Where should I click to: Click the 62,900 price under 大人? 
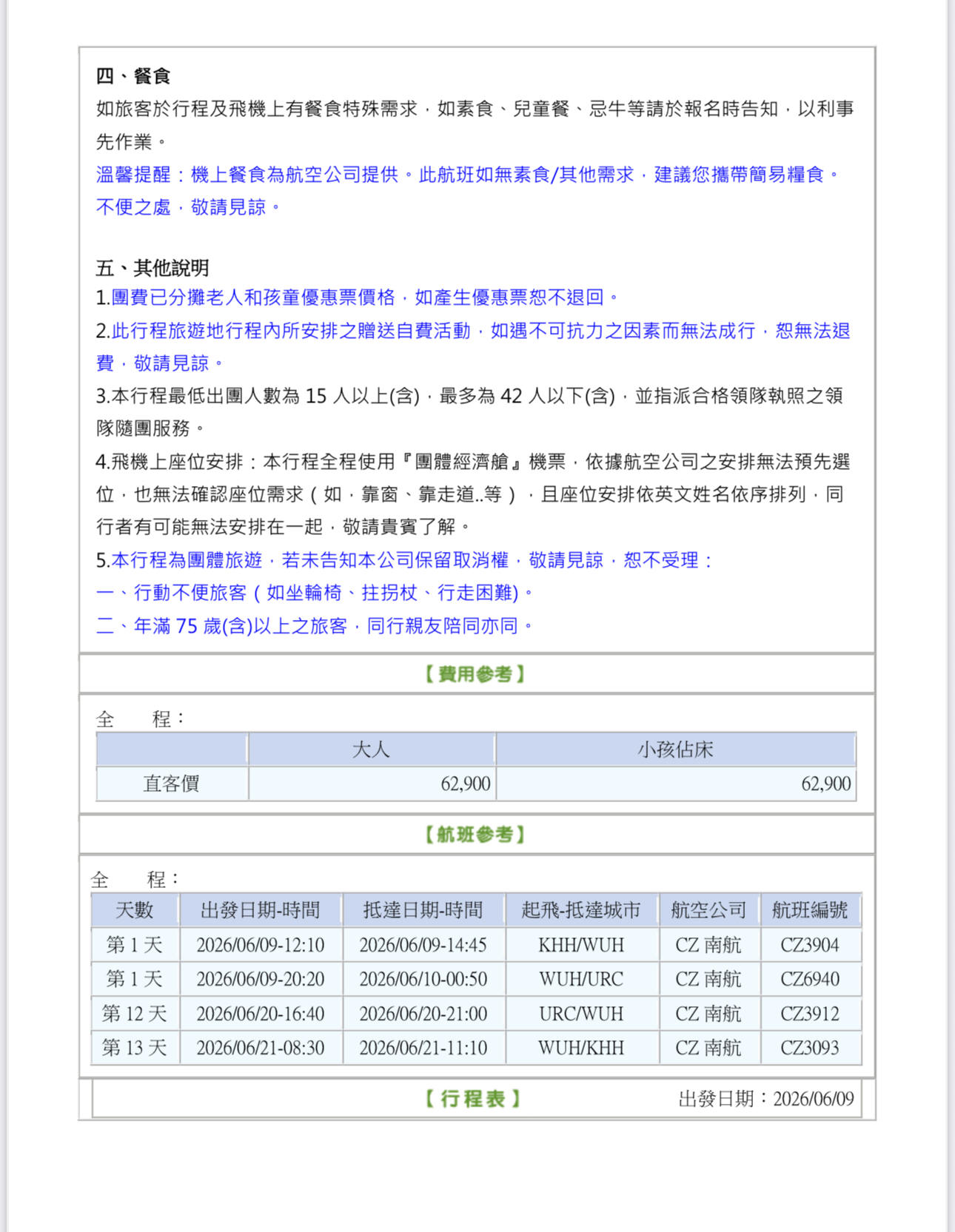(x=465, y=784)
